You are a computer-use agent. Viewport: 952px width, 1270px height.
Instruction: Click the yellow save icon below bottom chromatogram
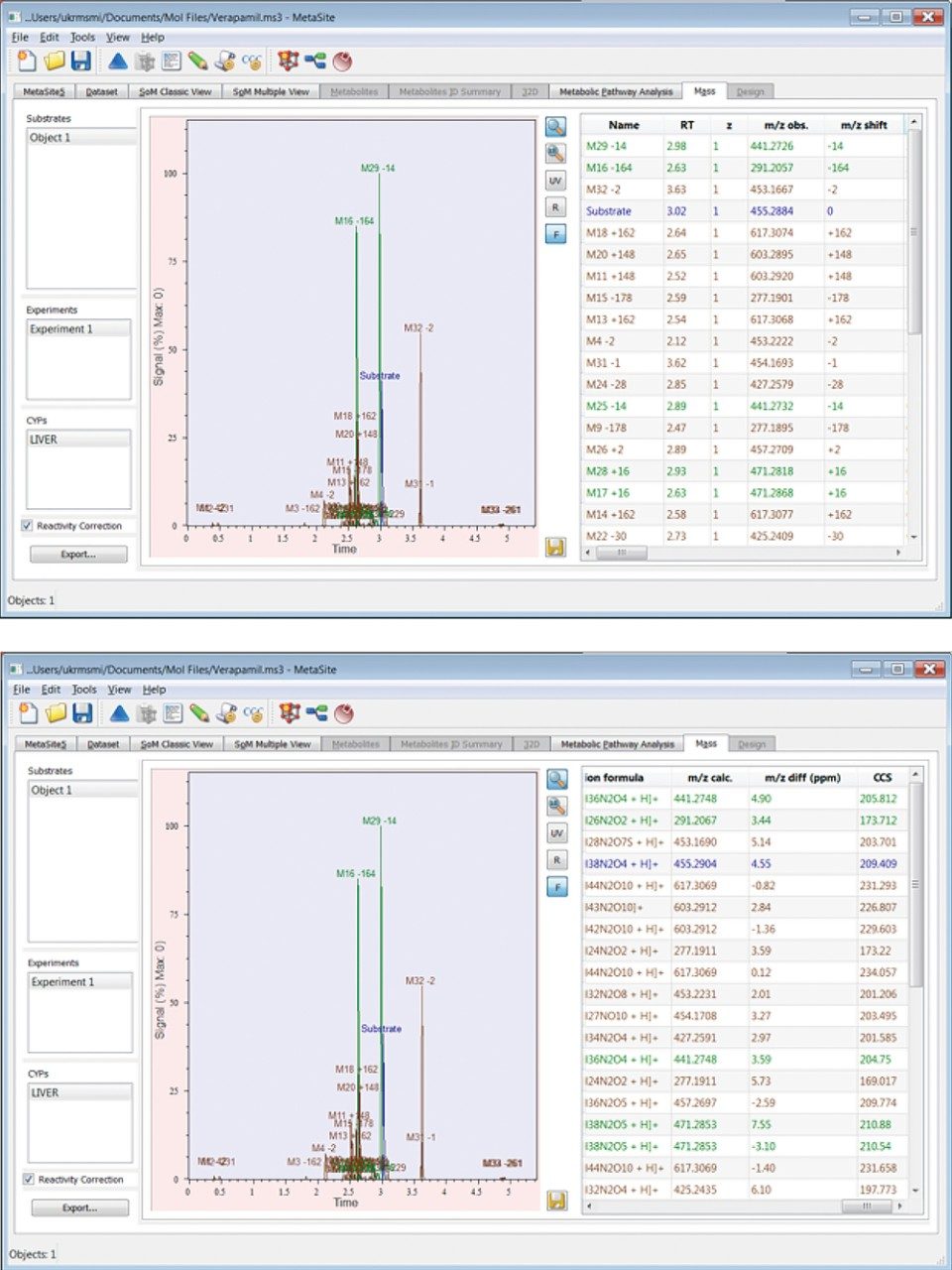[557, 1200]
